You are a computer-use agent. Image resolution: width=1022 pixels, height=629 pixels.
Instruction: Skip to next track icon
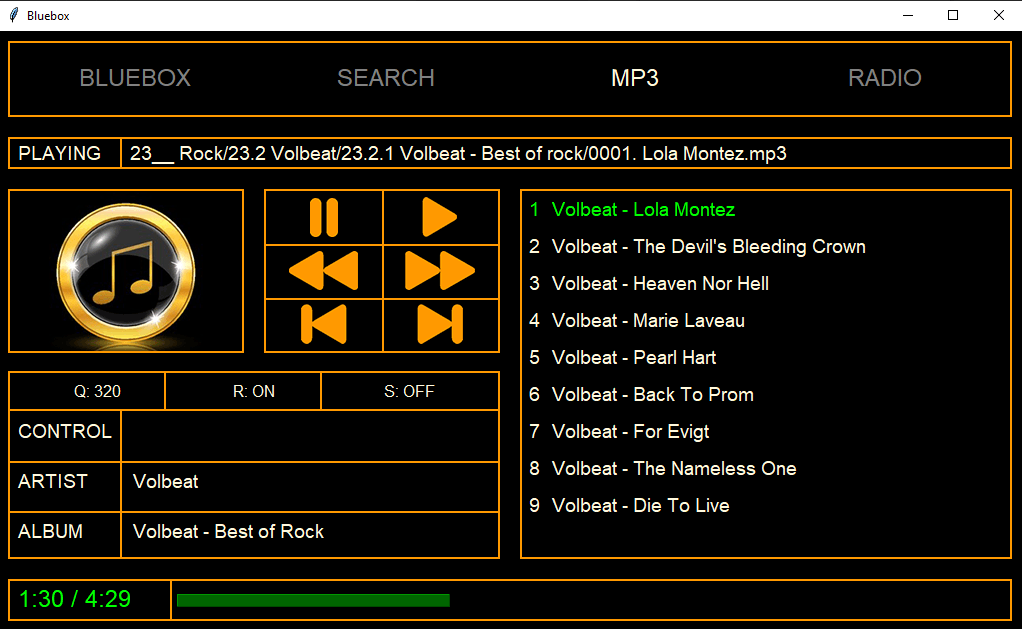(440, 324)
